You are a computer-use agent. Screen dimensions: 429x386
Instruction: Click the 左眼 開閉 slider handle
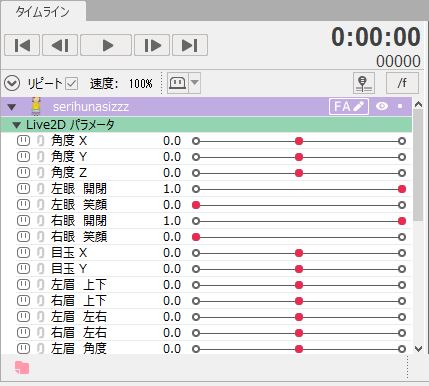point(402,189)
